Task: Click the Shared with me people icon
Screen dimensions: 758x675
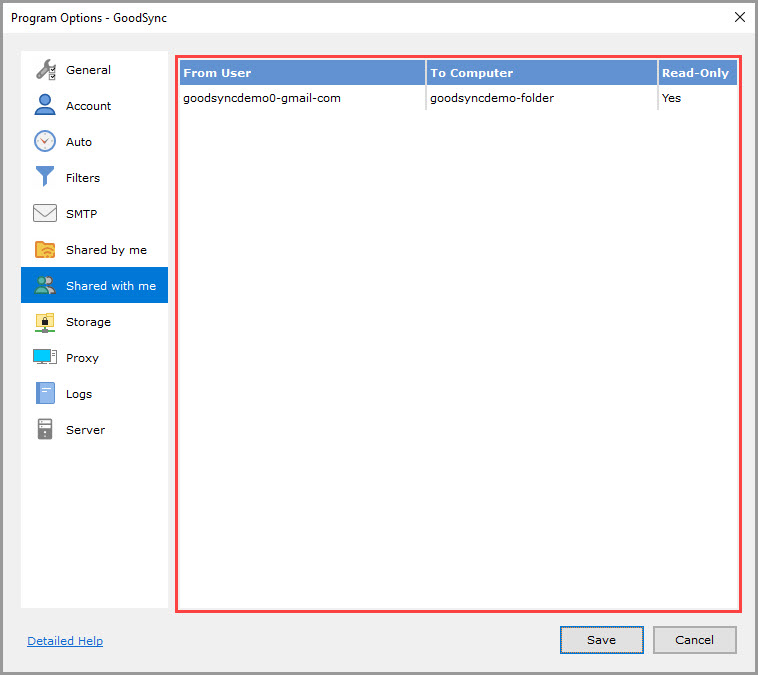Action: pyautogui.click(x=45, y=285)
